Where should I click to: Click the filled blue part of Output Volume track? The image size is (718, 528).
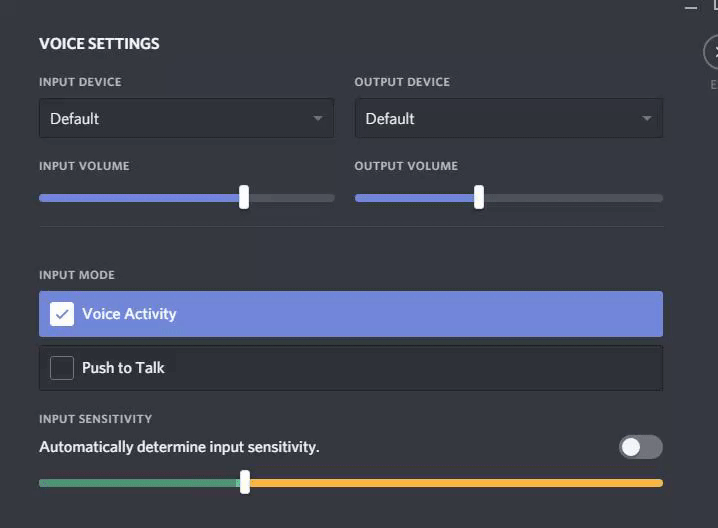point(413,198)
